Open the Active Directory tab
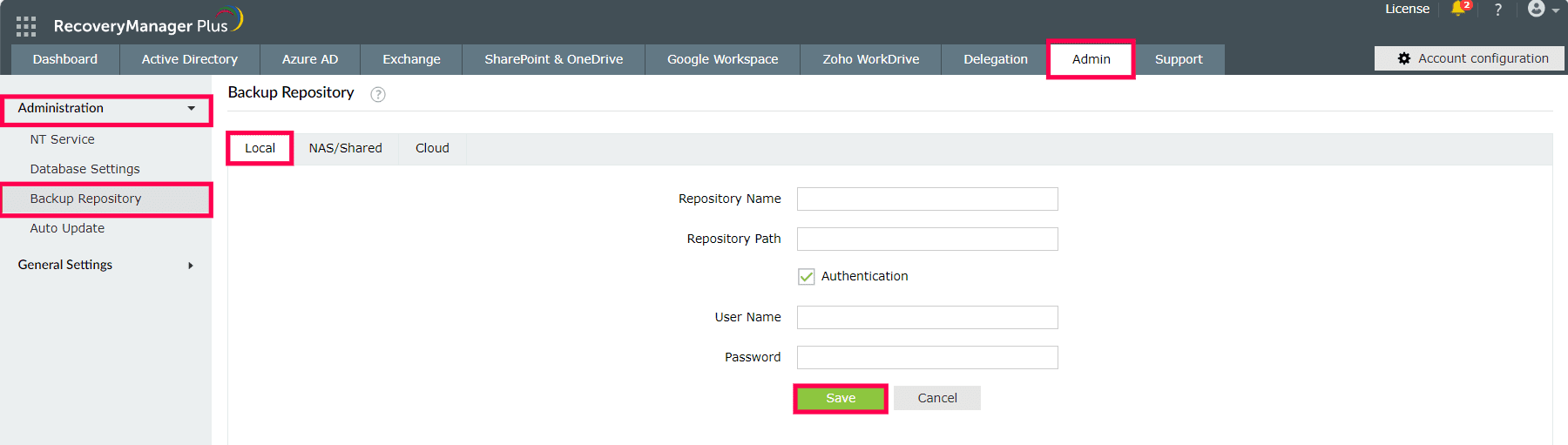This screenshot has height=445, width=1568. pos(190,59)
